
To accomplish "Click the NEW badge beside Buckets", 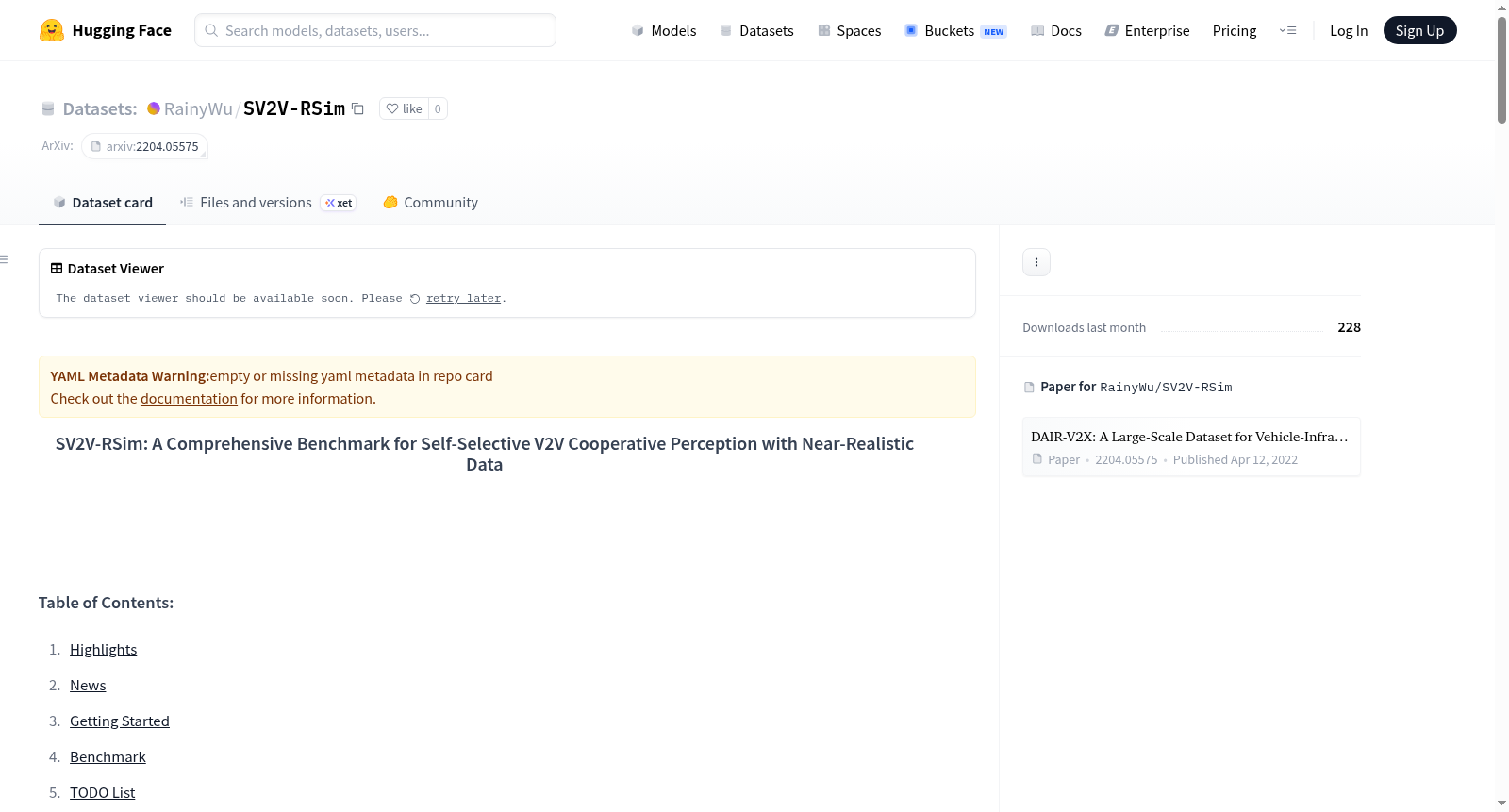I will [994, 31].
